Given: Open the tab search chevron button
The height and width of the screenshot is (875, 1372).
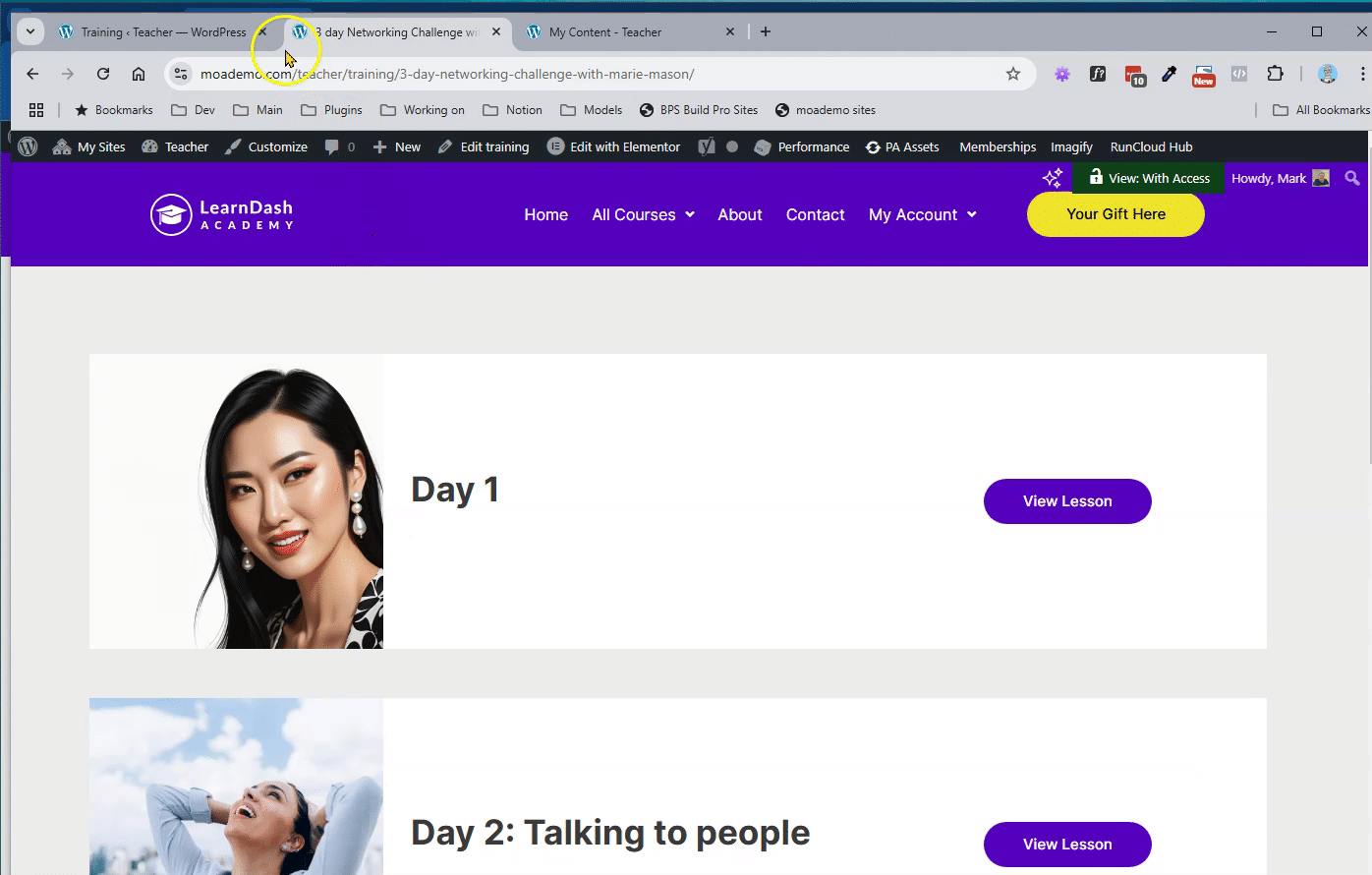Looking at the screenshot, I should (30, 31).
